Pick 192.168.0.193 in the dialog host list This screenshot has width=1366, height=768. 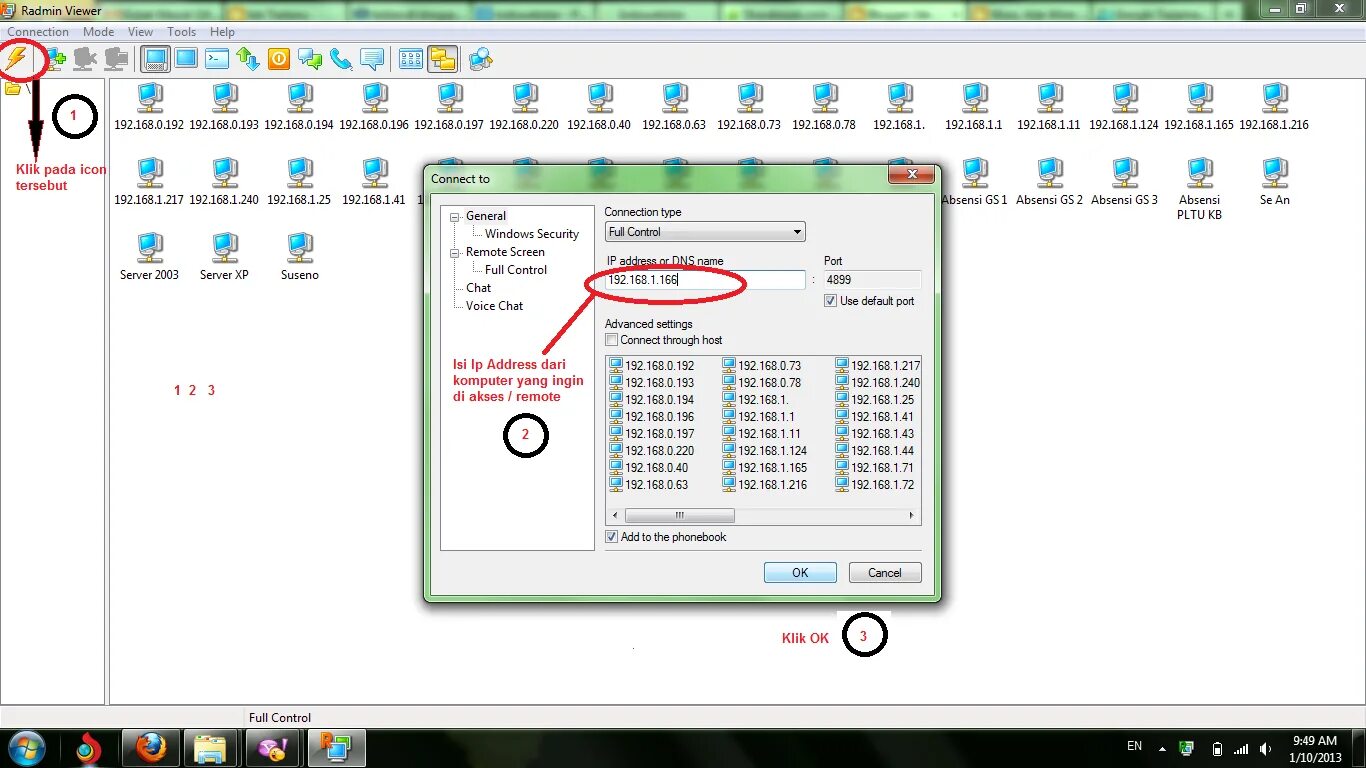(x=651, y=383)
